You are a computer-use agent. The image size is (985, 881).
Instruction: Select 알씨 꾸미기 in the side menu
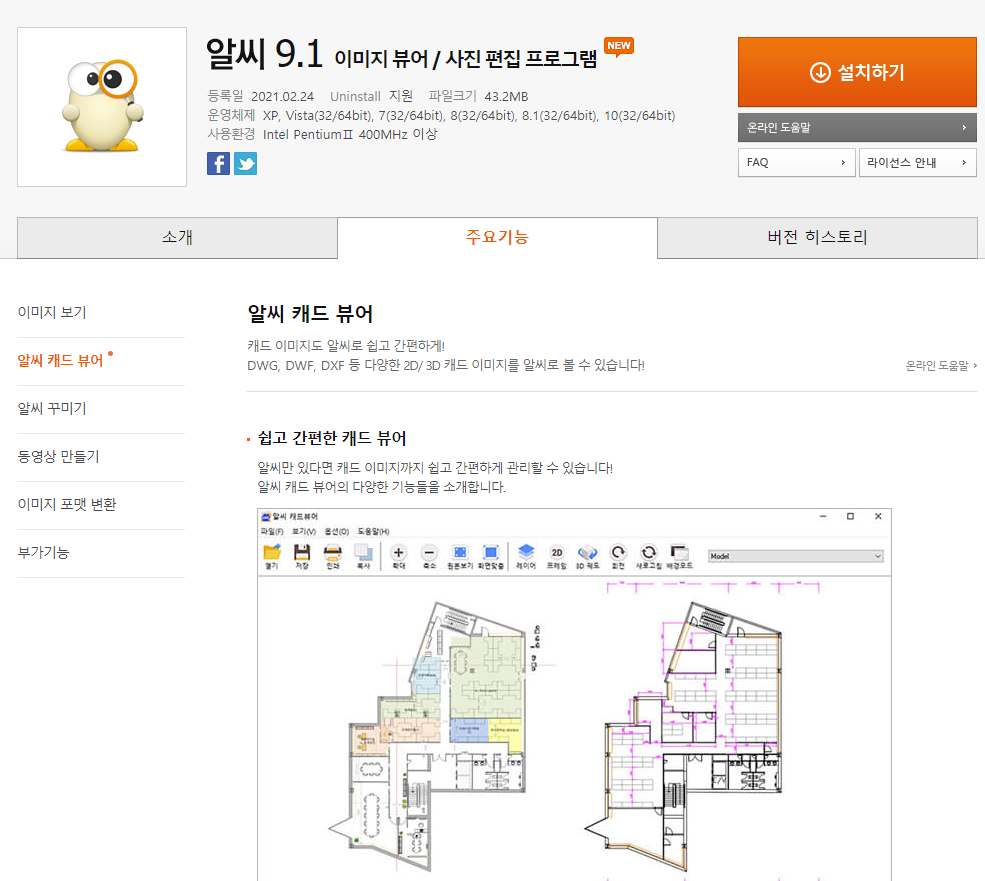click(52, 408)
